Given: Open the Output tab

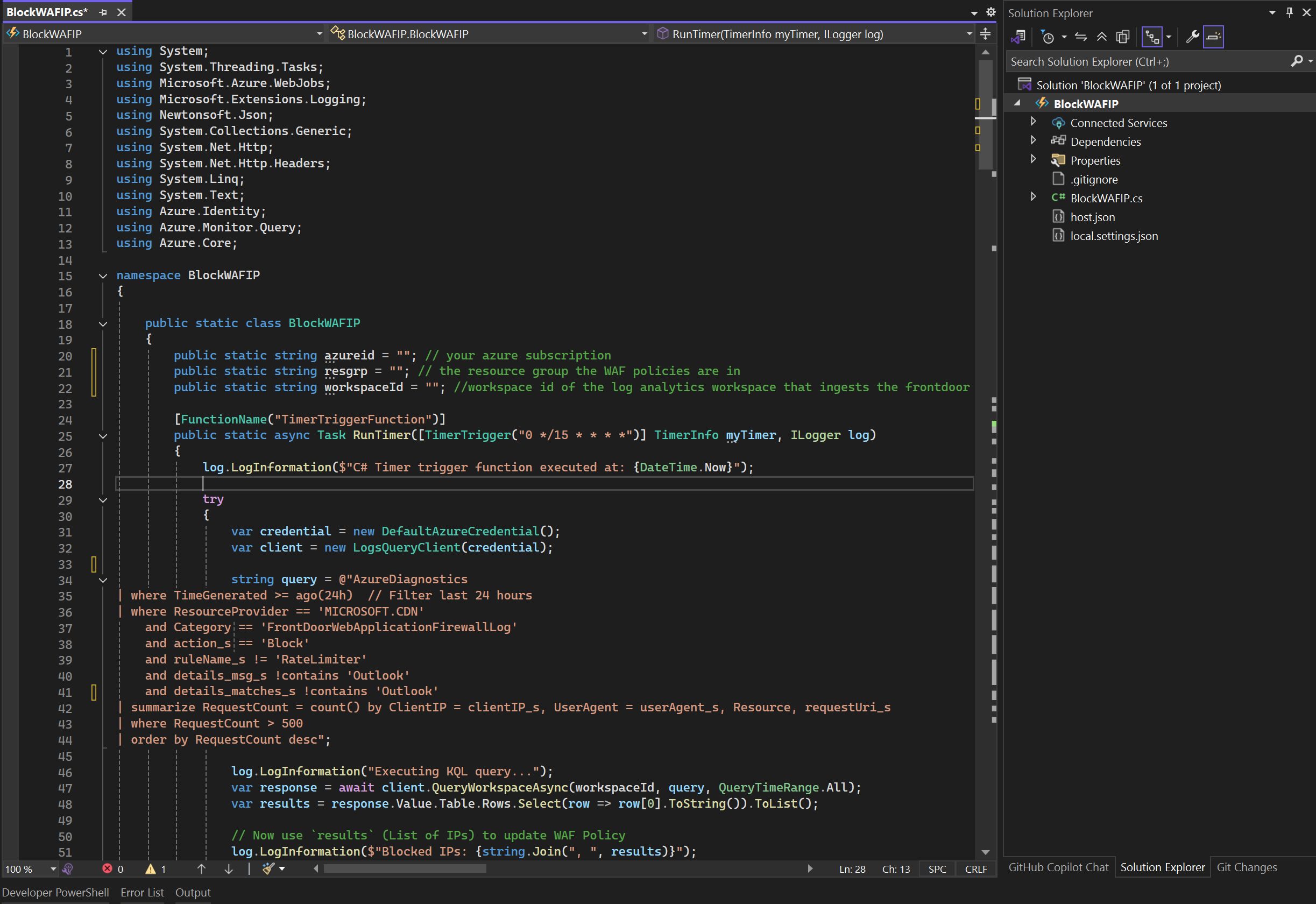Looking at the screenshot, I should pyautogui.click(x=193, y=892).
